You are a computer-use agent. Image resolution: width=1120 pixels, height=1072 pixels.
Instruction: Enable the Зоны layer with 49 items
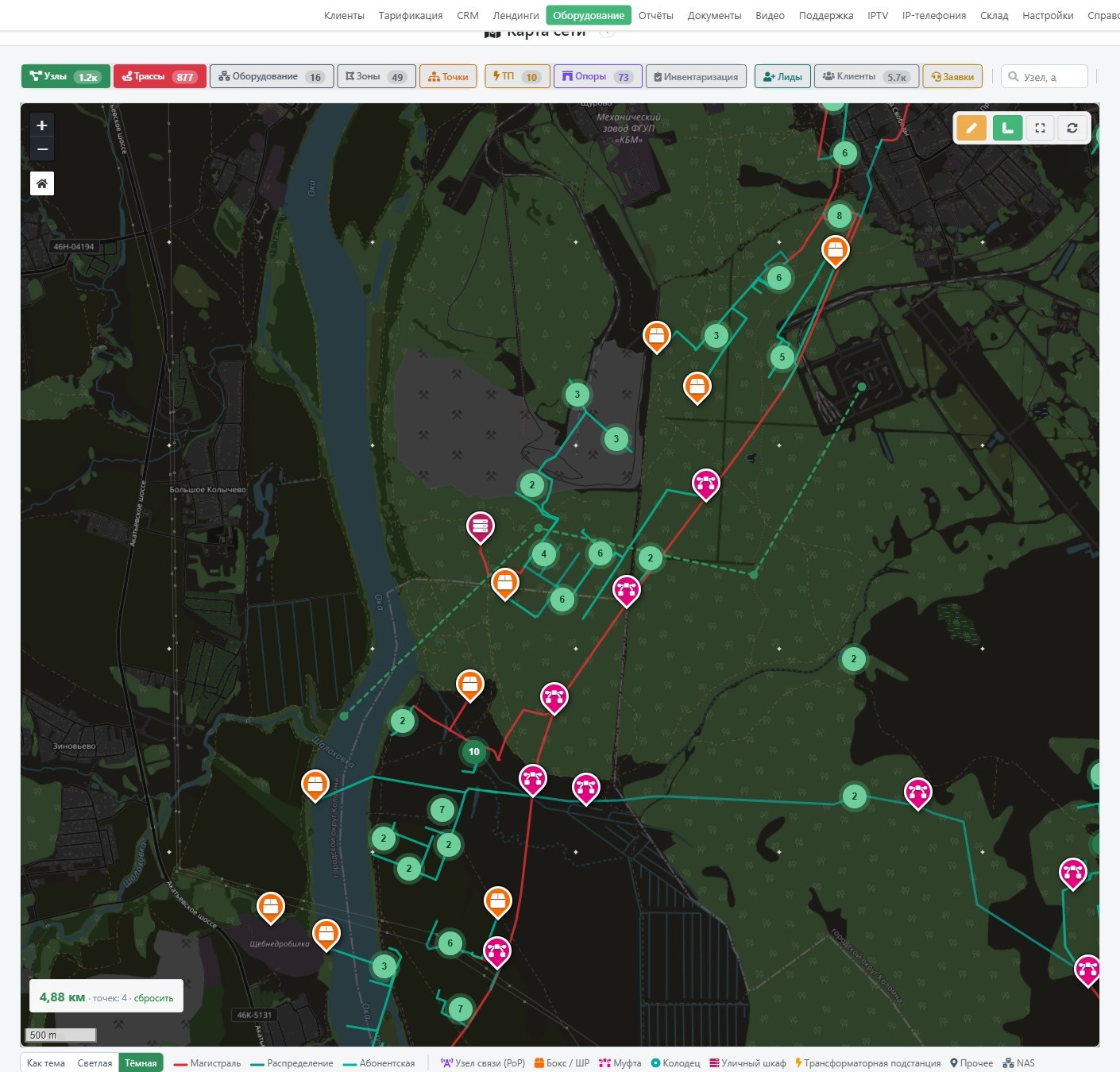click(377, 76)
